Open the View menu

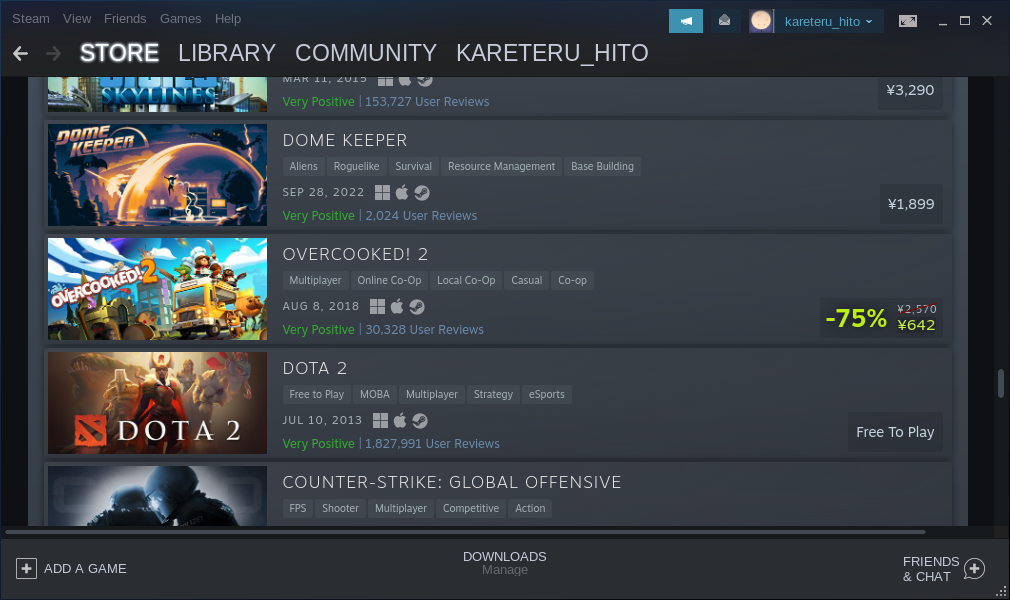[x=77, y=19]
